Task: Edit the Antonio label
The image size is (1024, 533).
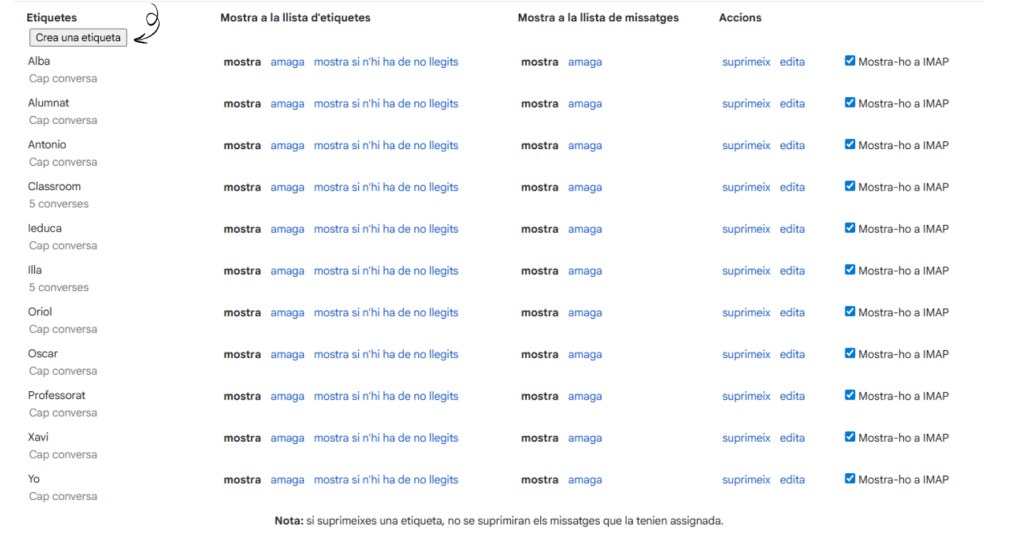Action: click(792, 146)
